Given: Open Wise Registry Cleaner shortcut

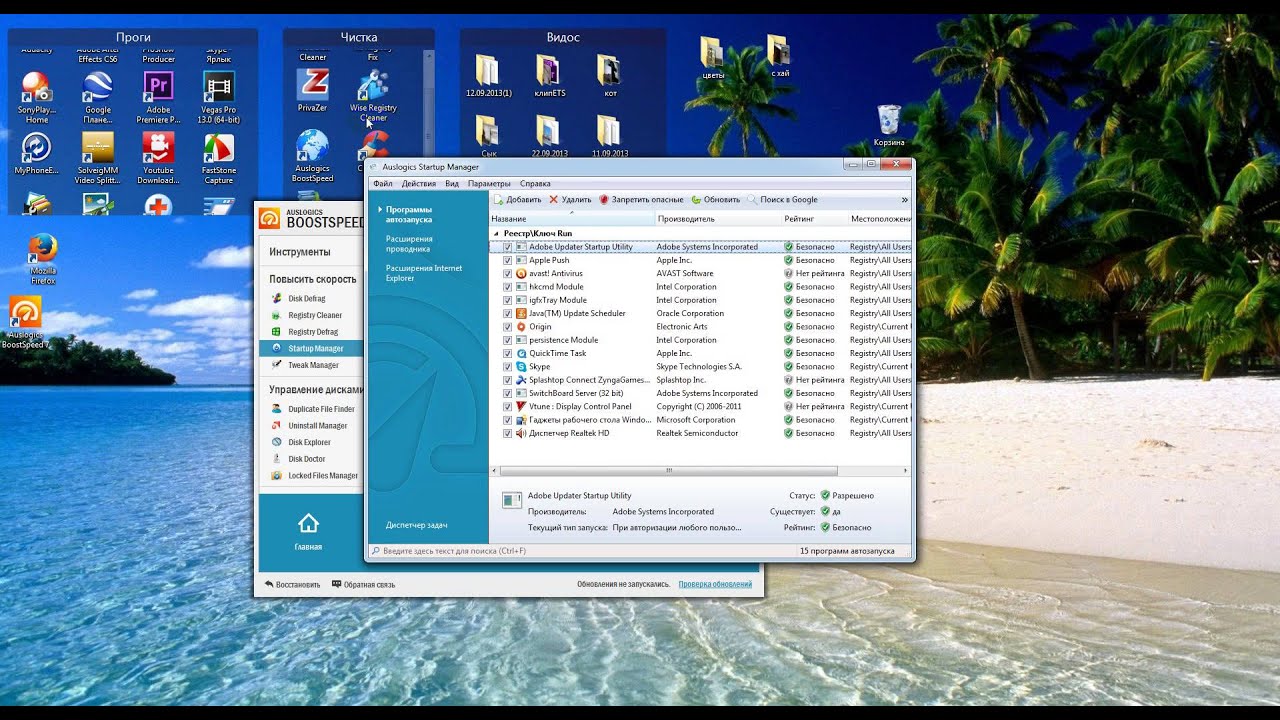Looking at the screenshot, I should (373, 96).
